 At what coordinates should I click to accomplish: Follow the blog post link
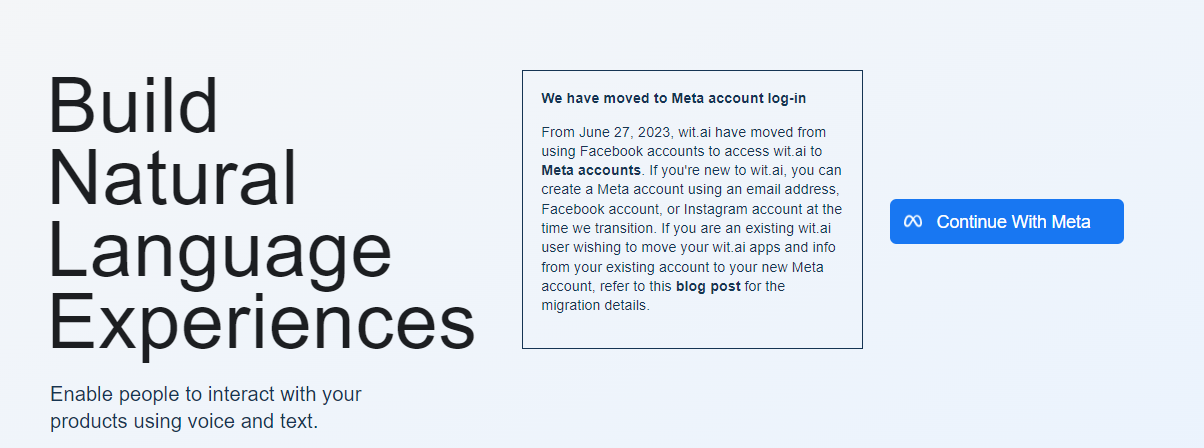coord(709,286)
